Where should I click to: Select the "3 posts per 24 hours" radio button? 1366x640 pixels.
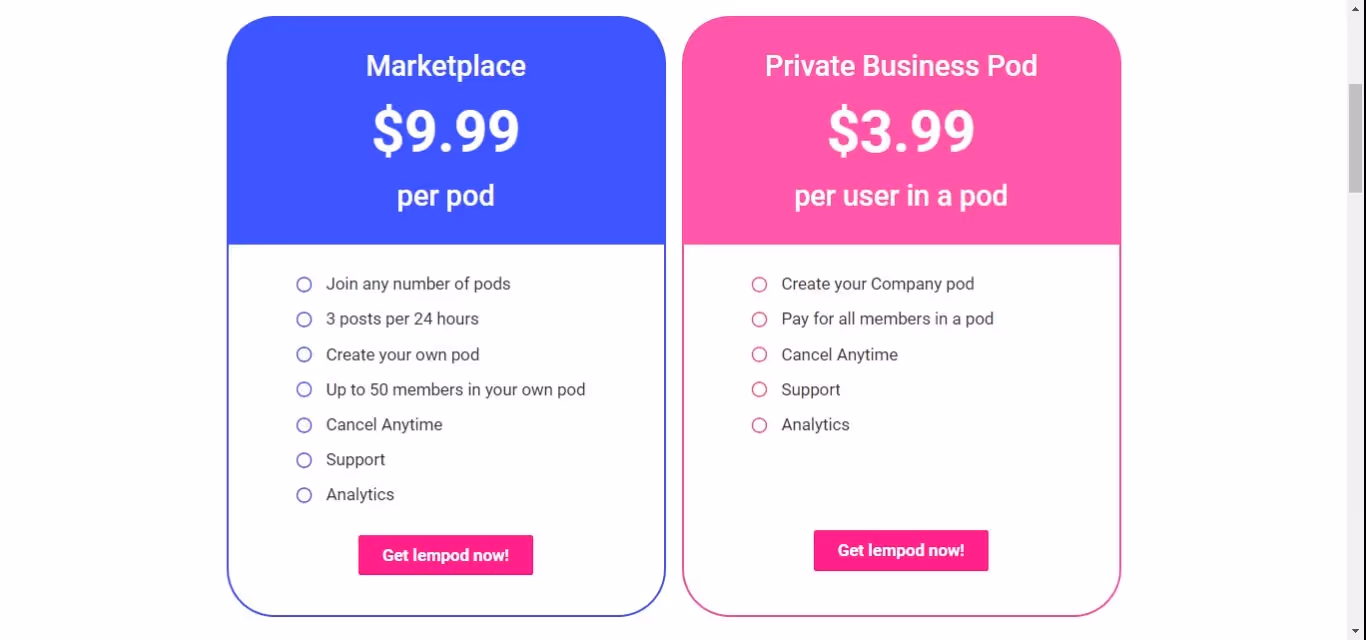(x=304, y=319)
